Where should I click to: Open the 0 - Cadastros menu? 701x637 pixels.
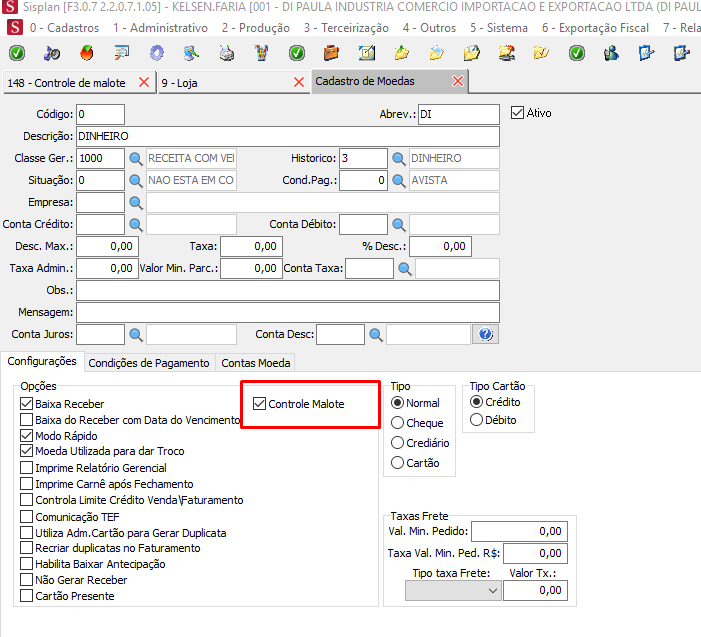(x=64, y=28)
